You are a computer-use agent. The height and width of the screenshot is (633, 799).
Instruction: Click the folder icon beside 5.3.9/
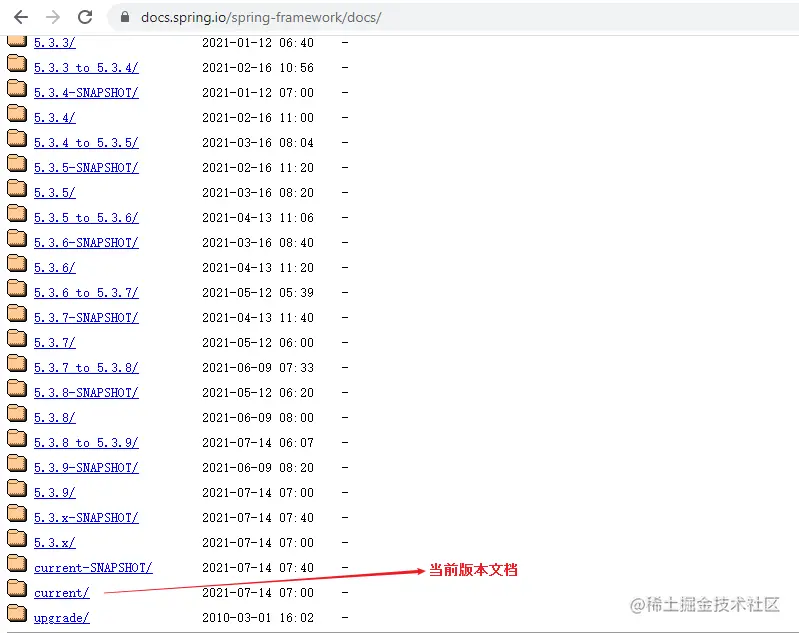pos(17,488)
